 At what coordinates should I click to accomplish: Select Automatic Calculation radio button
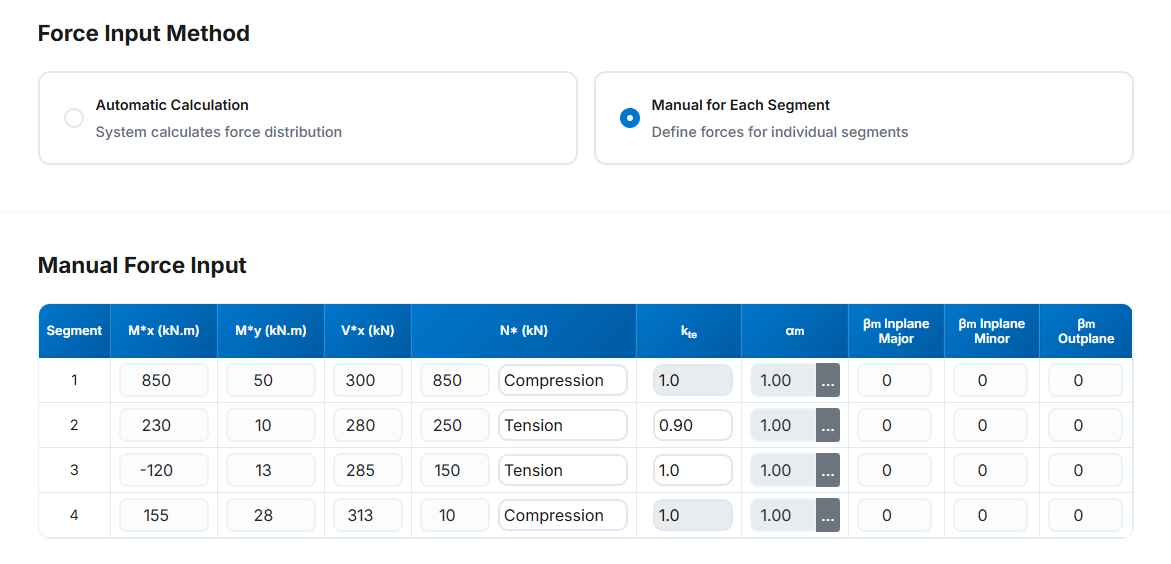[x=74, y=118]
